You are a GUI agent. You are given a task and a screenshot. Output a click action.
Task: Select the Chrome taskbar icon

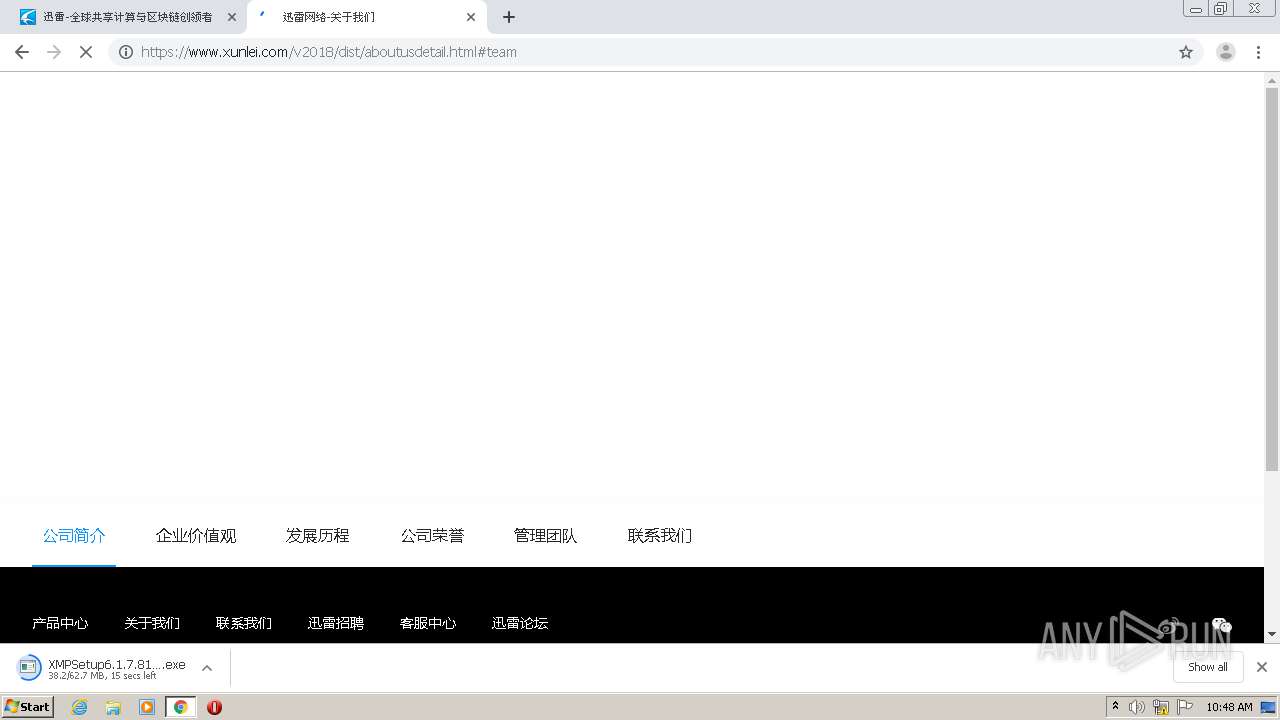click(x=180, y=707)
